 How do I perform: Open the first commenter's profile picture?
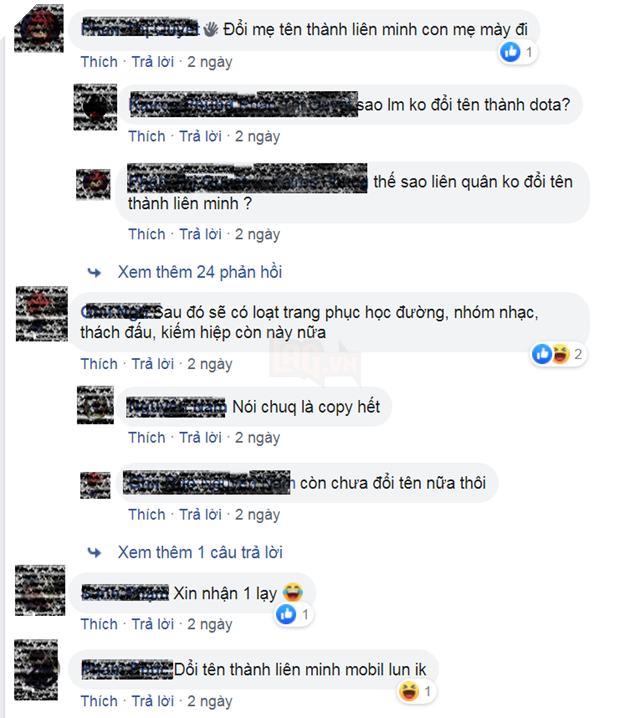pos(39,28)
